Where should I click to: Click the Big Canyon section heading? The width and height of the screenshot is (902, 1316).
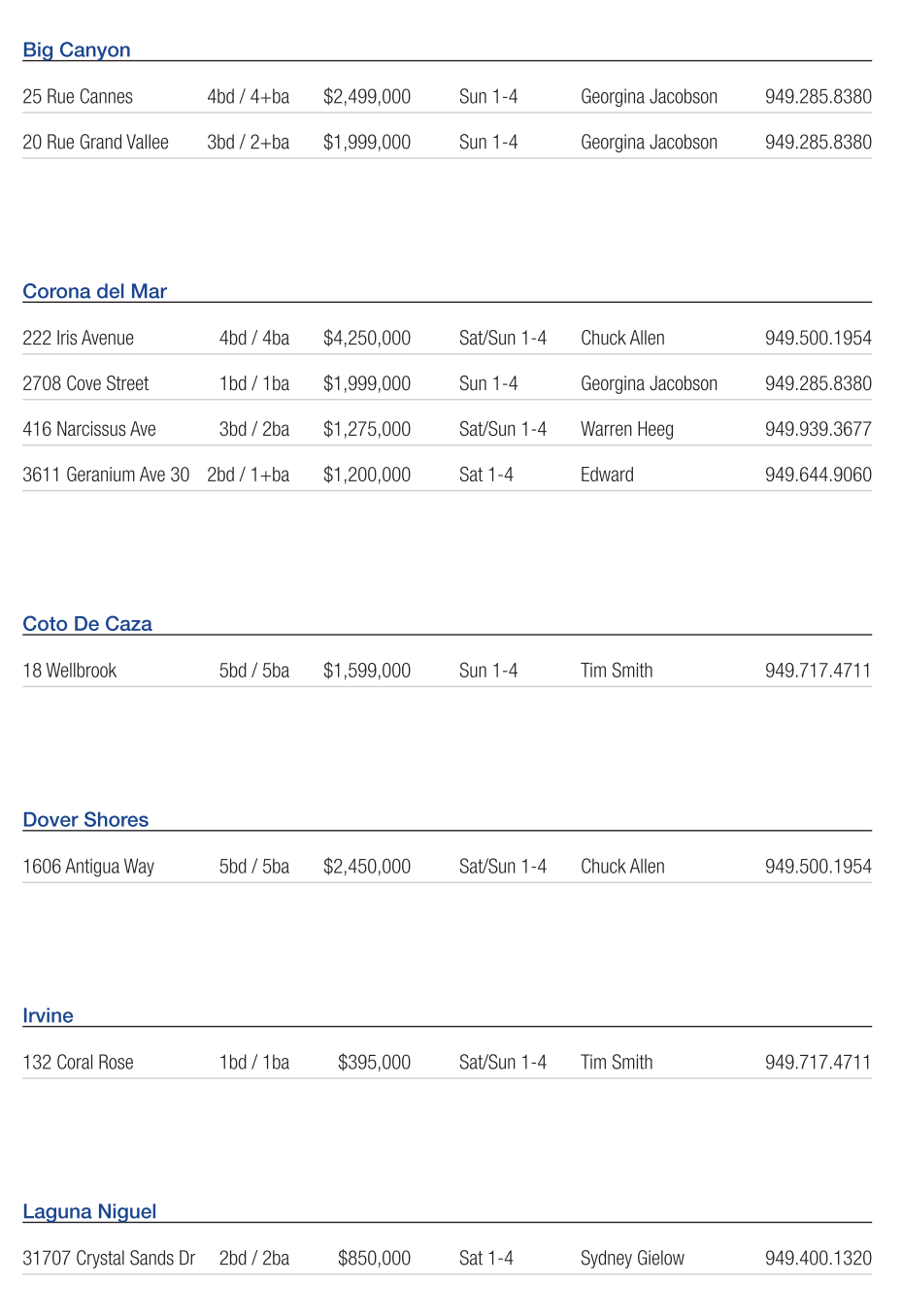(77, 50)
